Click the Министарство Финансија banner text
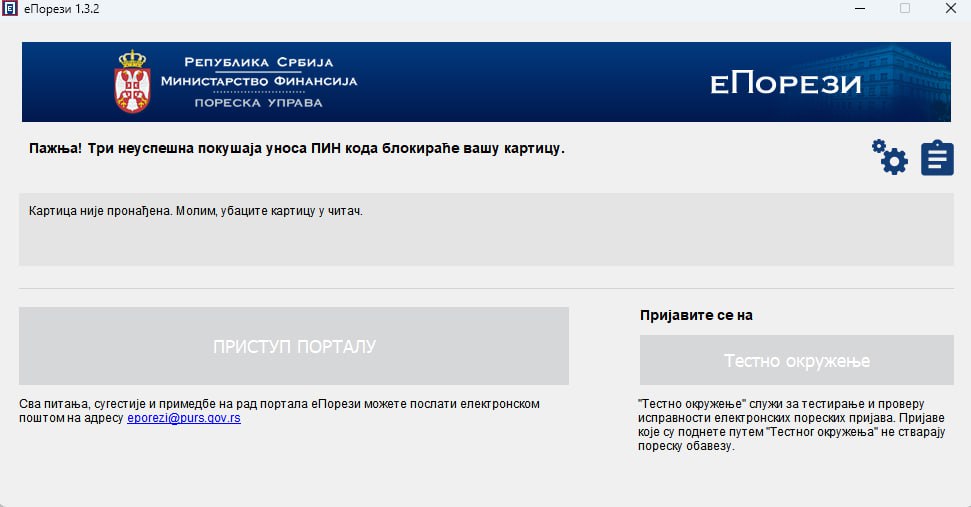Image resolution: width=971 pixels, height=507 pixels. tap(258, 81)
